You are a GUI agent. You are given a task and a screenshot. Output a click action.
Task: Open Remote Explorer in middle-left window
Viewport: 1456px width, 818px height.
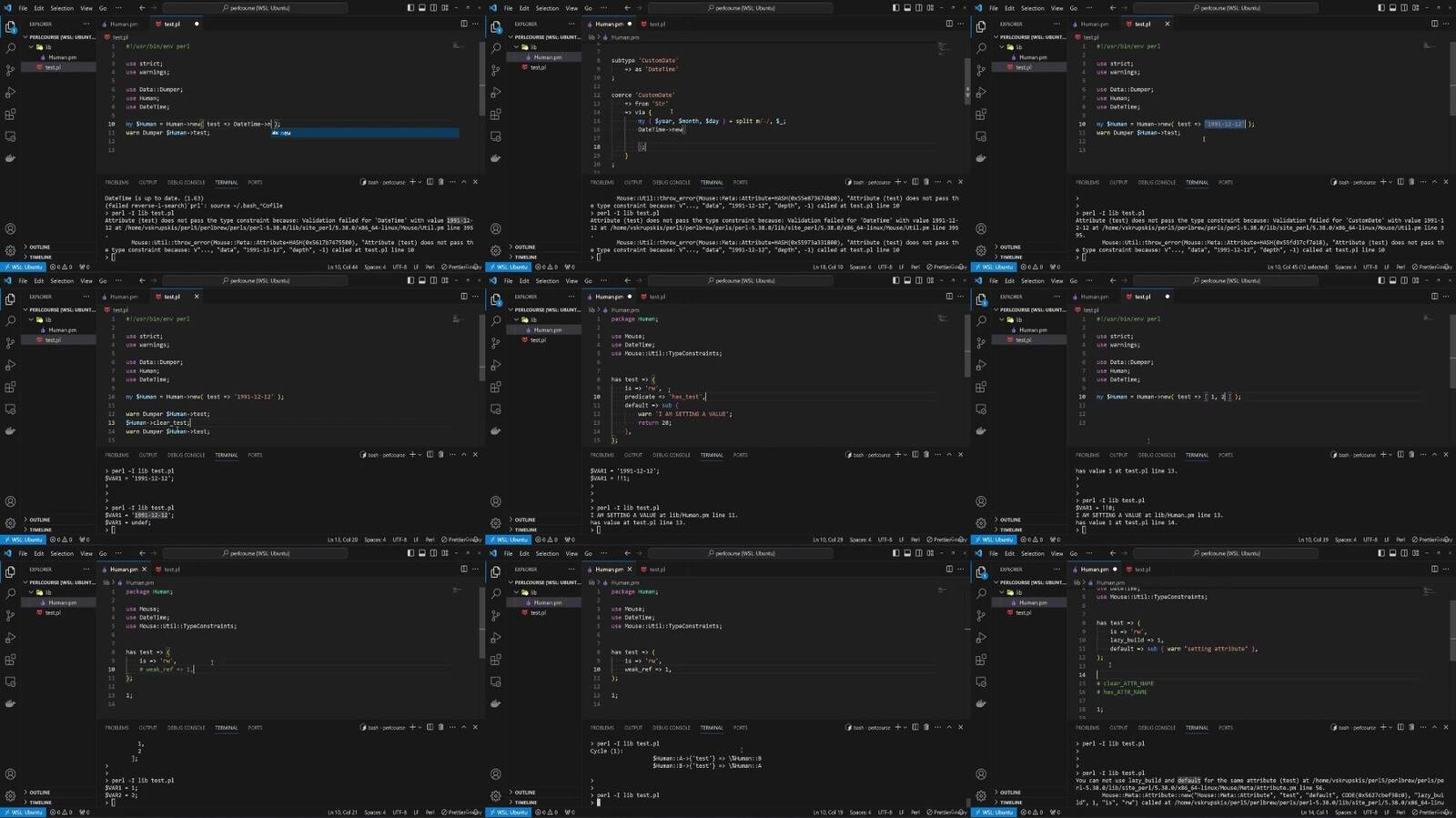point(10,409)
